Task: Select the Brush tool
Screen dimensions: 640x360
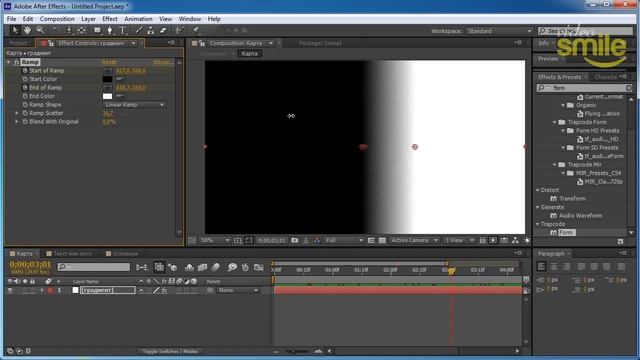Action: click(139, 30)
